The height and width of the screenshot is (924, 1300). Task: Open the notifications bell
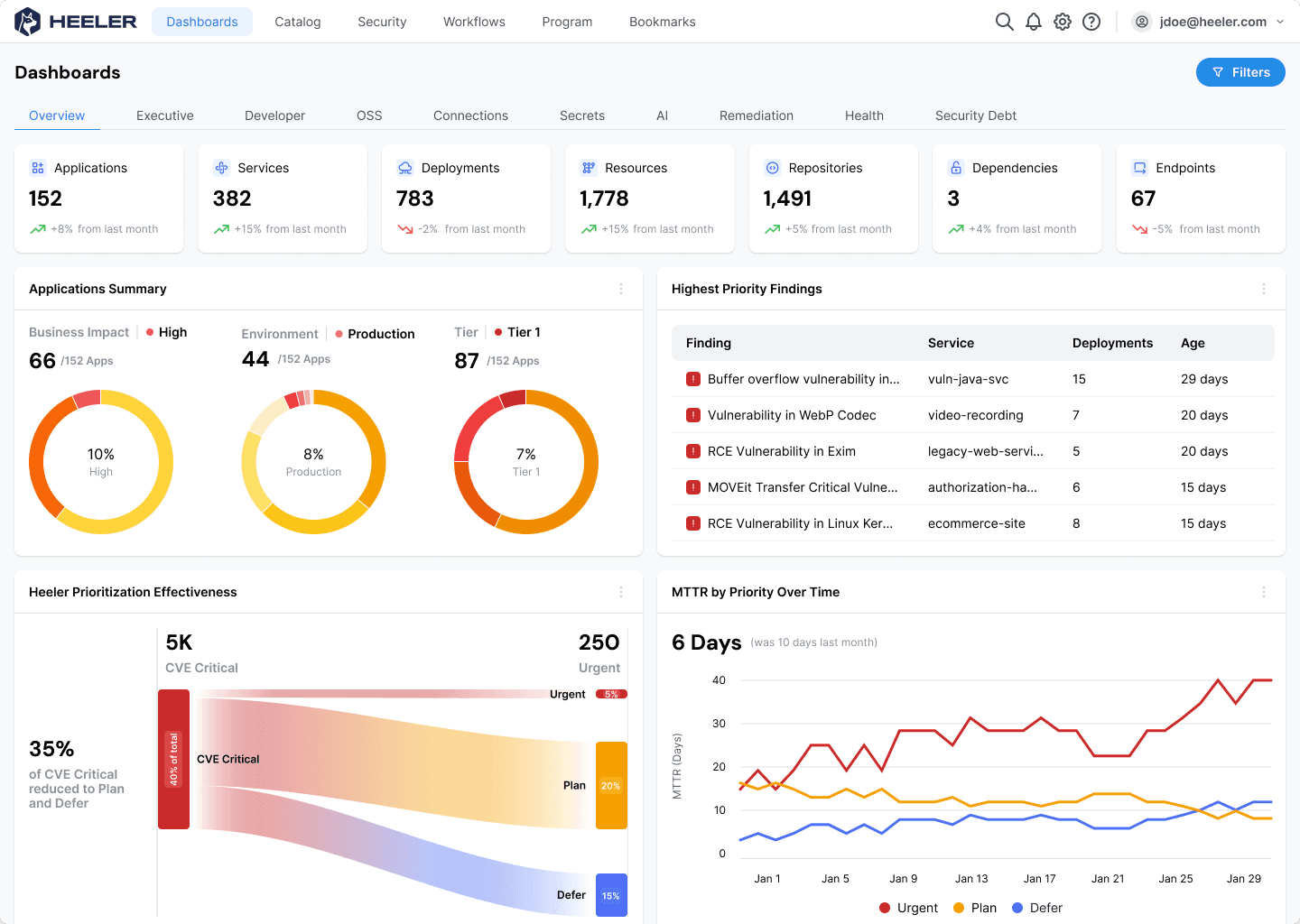[x=1034, y=22]
